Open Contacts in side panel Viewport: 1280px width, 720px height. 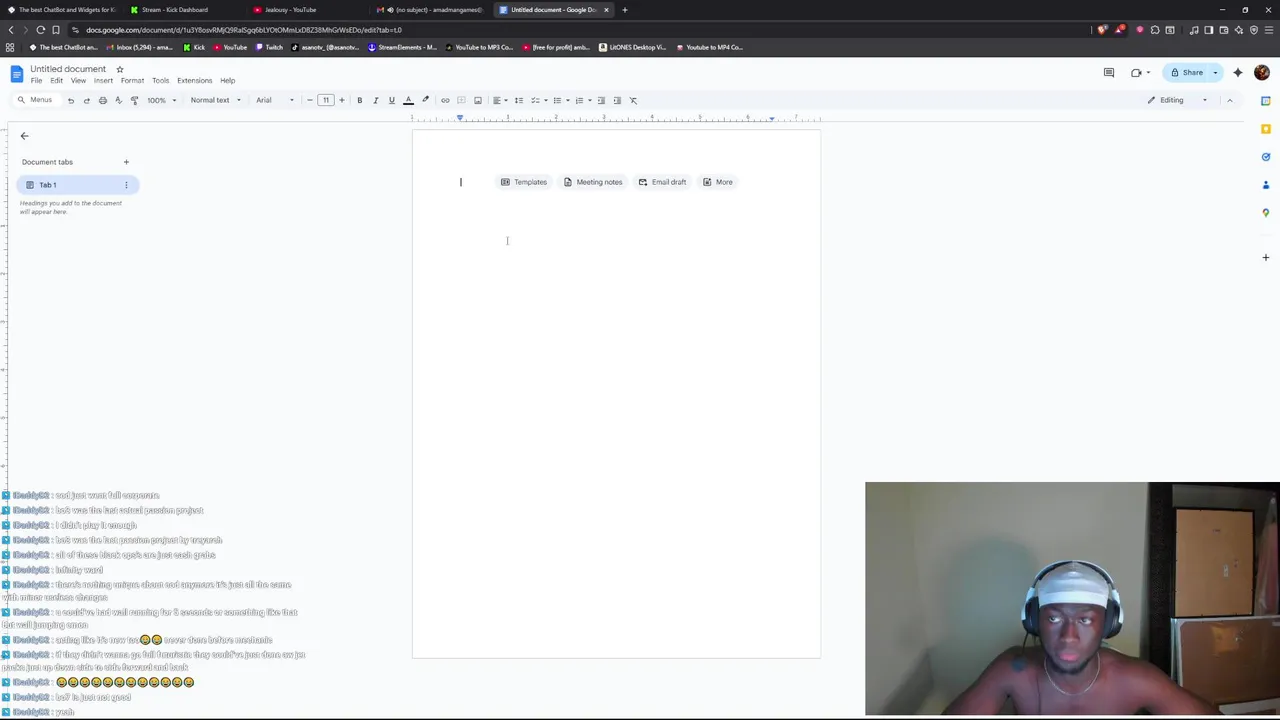tap(1265, 185)
